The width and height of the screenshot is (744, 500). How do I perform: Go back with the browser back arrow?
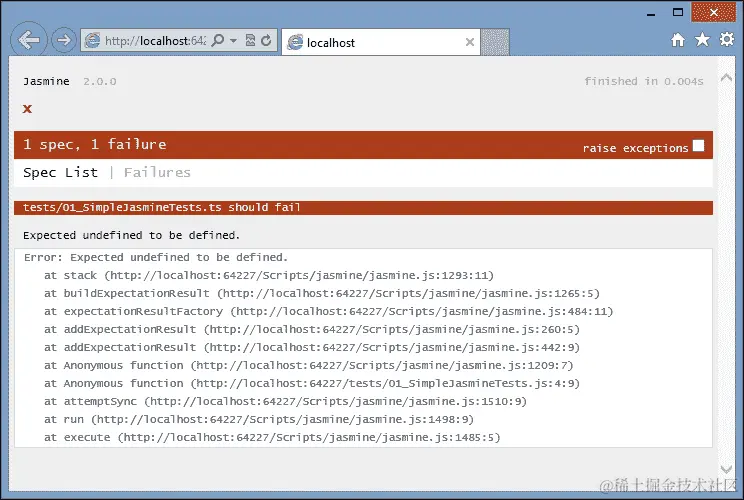[x=29, y=40]
